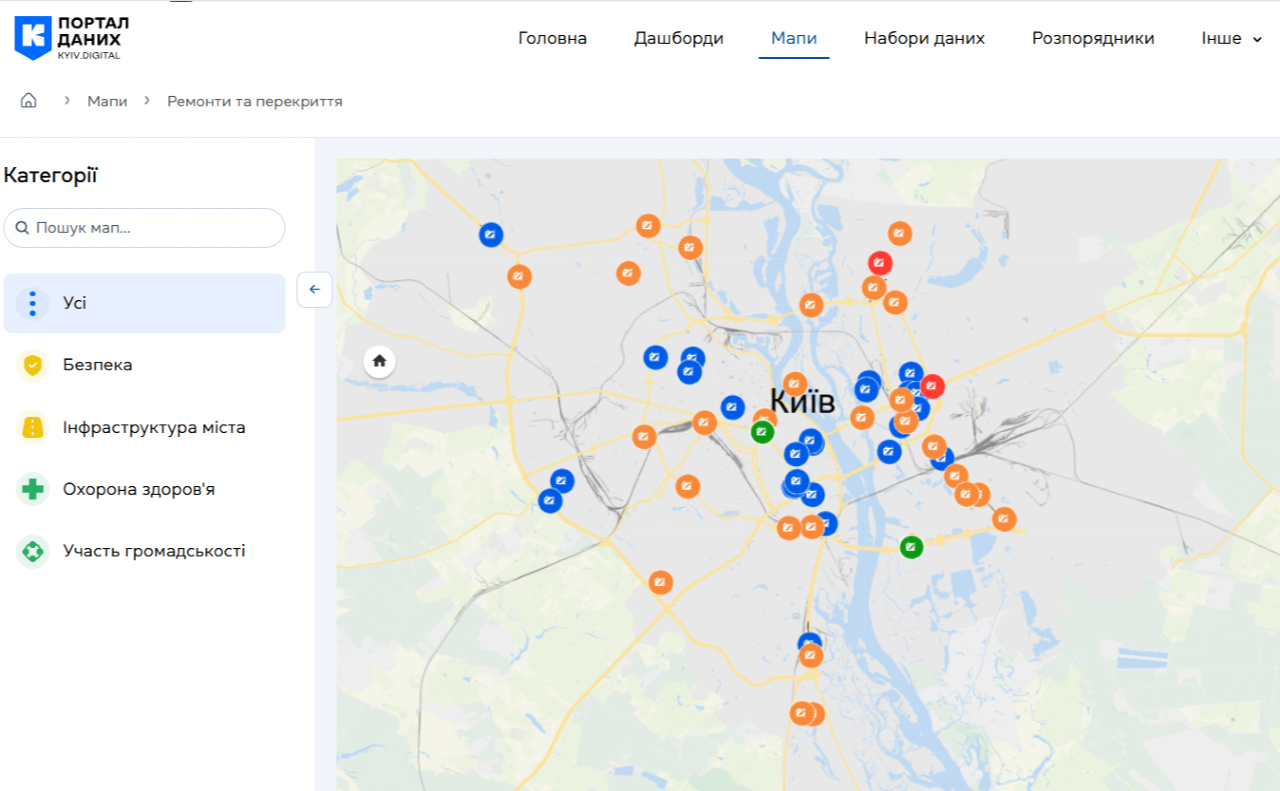Click the yellow shield Безпека icon
The height and width of the screenshot is (791, 1280).
click(x=33, y=365)
